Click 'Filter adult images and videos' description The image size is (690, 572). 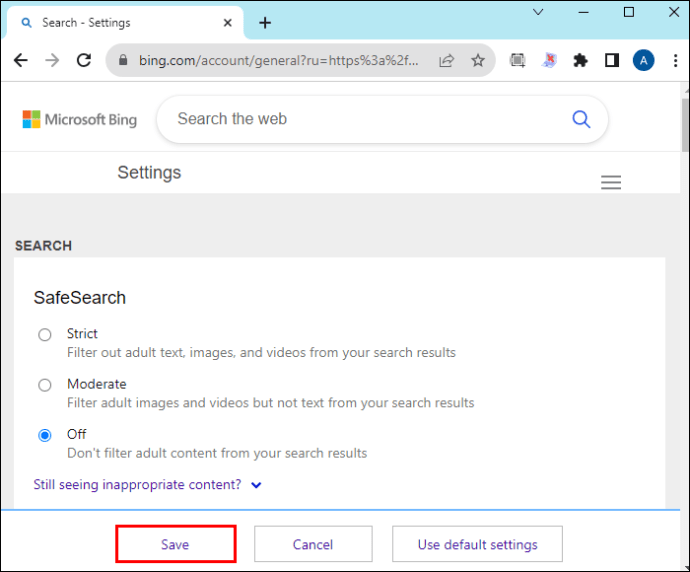[271, 403]
